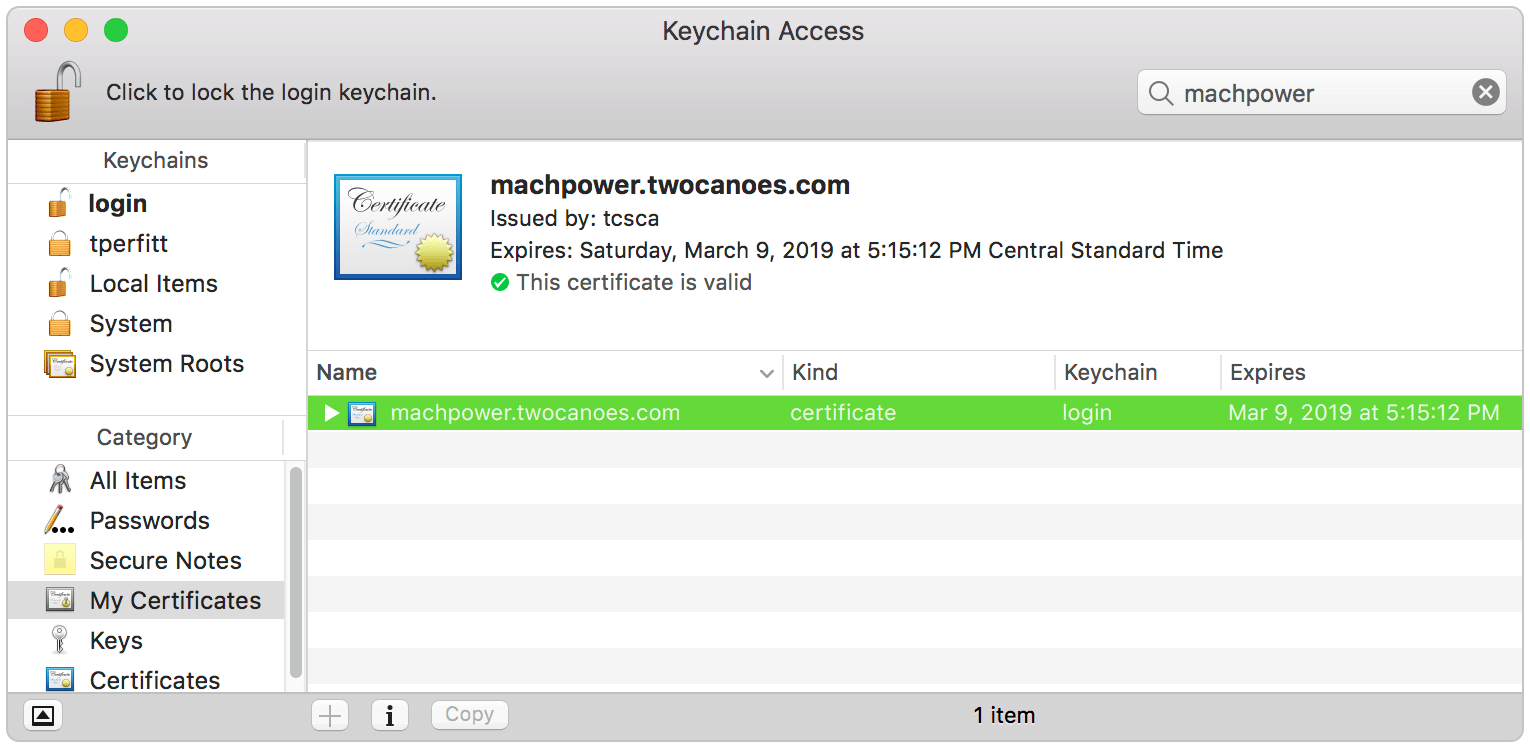
Task: Click the Expires Saturday, March 9 line
Action: click(857, 250)
